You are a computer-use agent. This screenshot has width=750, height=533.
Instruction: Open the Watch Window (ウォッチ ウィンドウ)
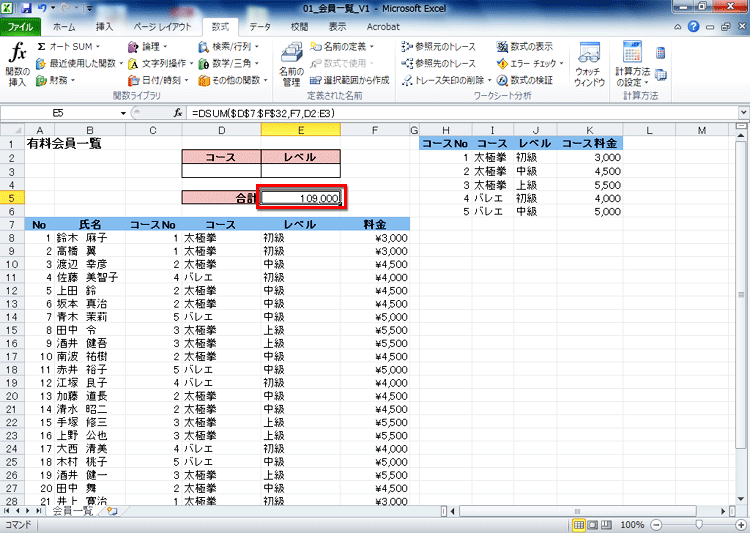pyautogui.click(x=589, y=64)
